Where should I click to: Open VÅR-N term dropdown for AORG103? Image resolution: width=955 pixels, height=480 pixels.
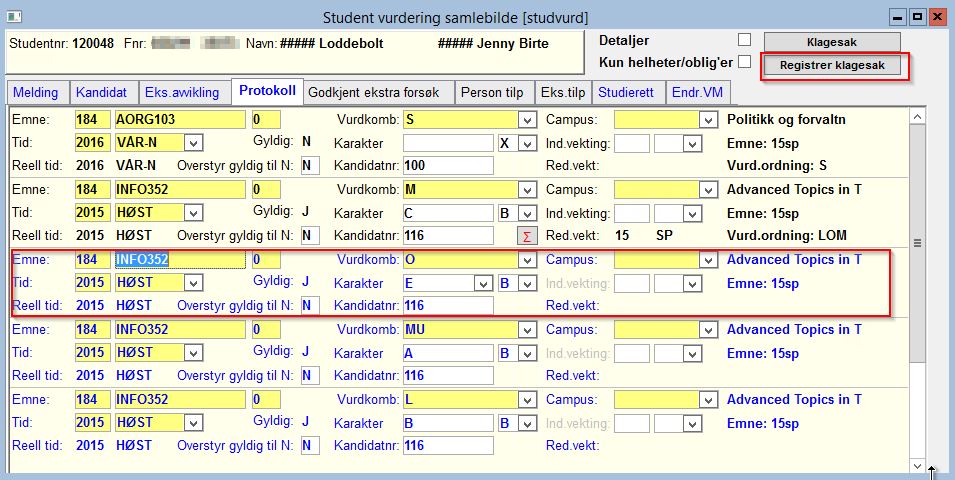click(x=194, y=143)
